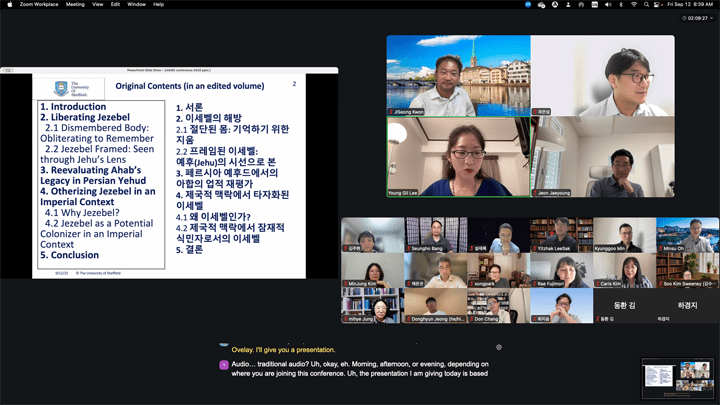Click the purple speaker avatar beside caption text
Screen dimensions: 720x405
click(224, 365)
